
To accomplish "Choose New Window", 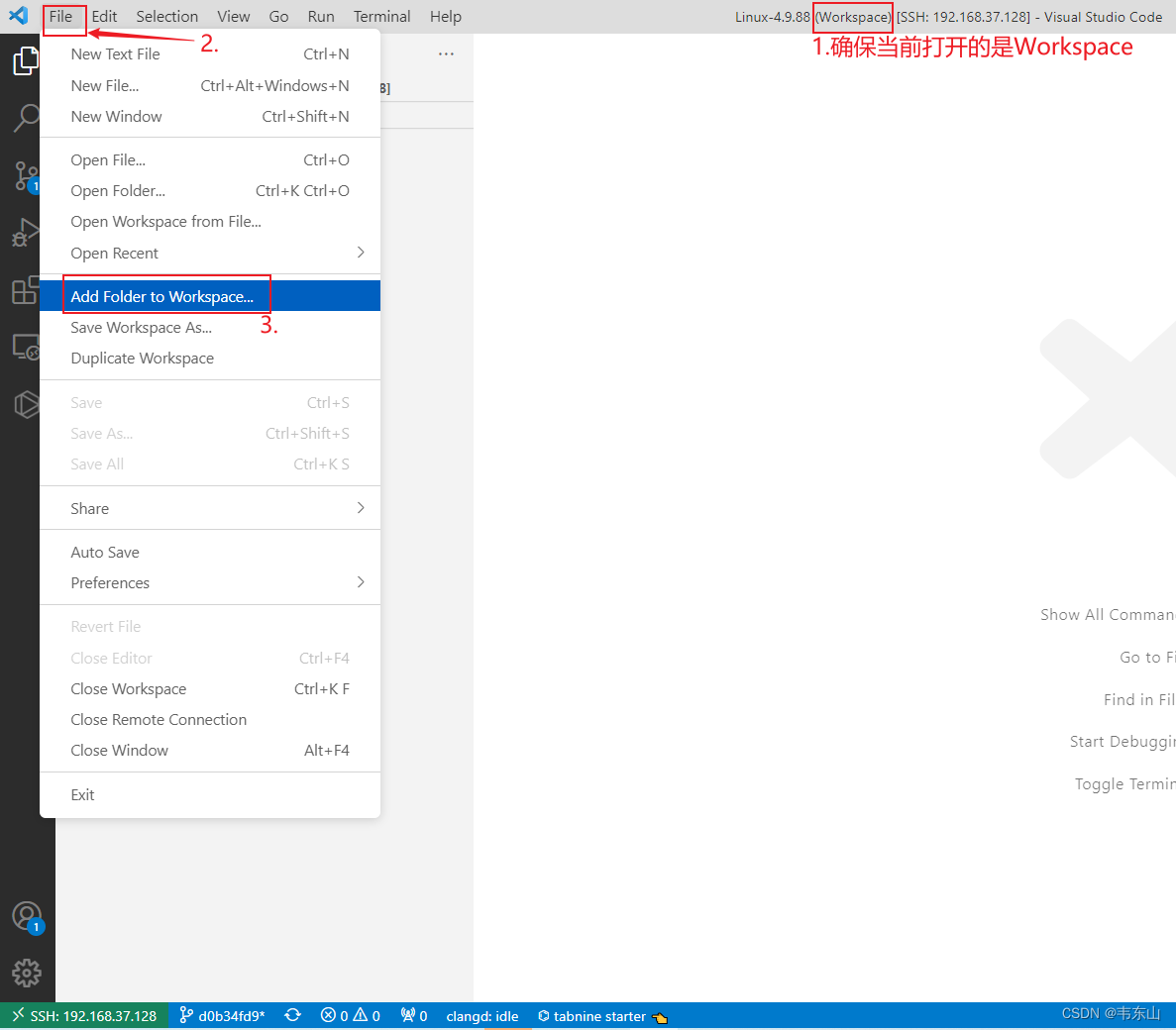I will (210, 116).
